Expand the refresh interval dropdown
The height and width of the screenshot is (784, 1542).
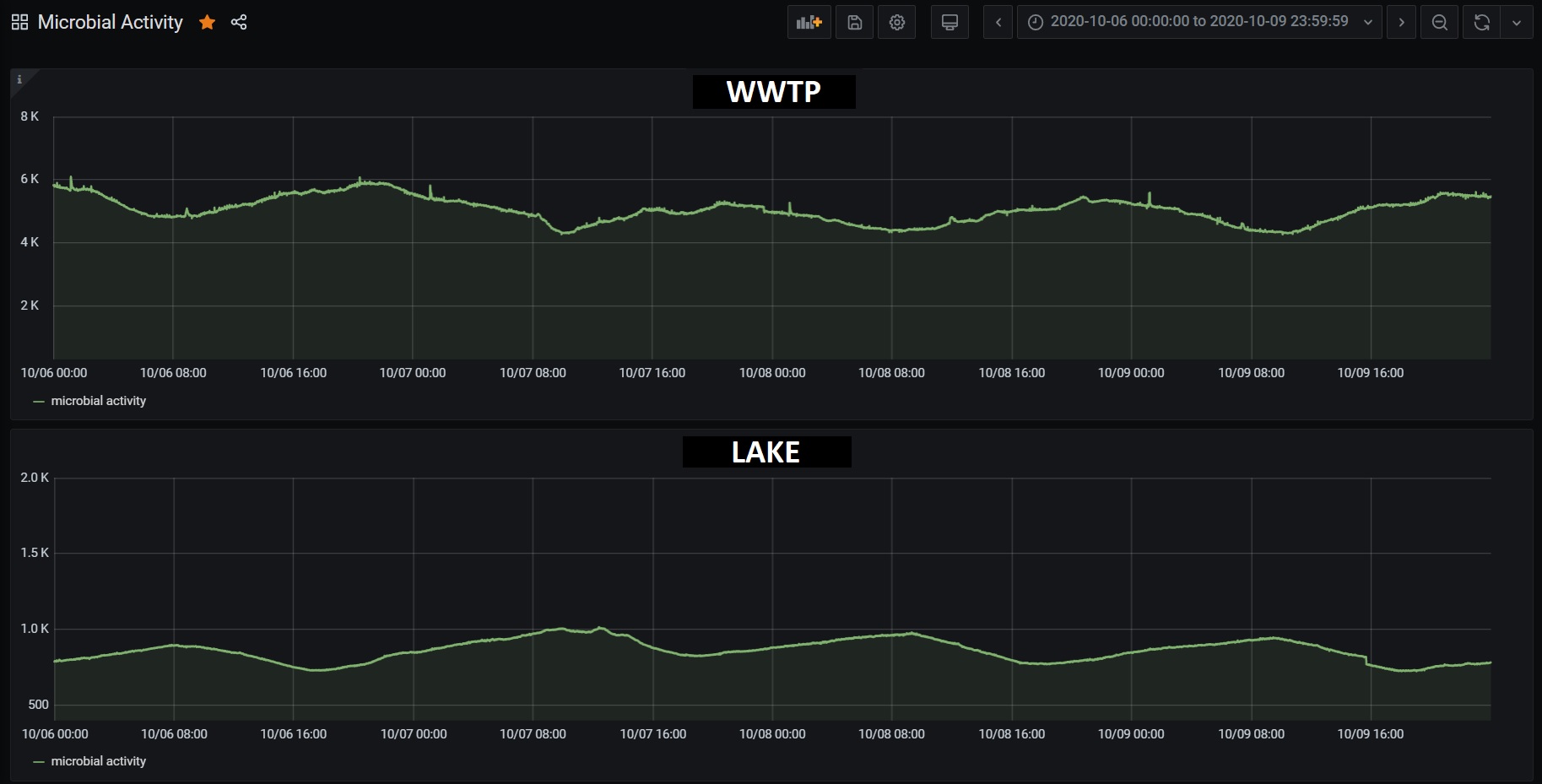coord(1517,23)
